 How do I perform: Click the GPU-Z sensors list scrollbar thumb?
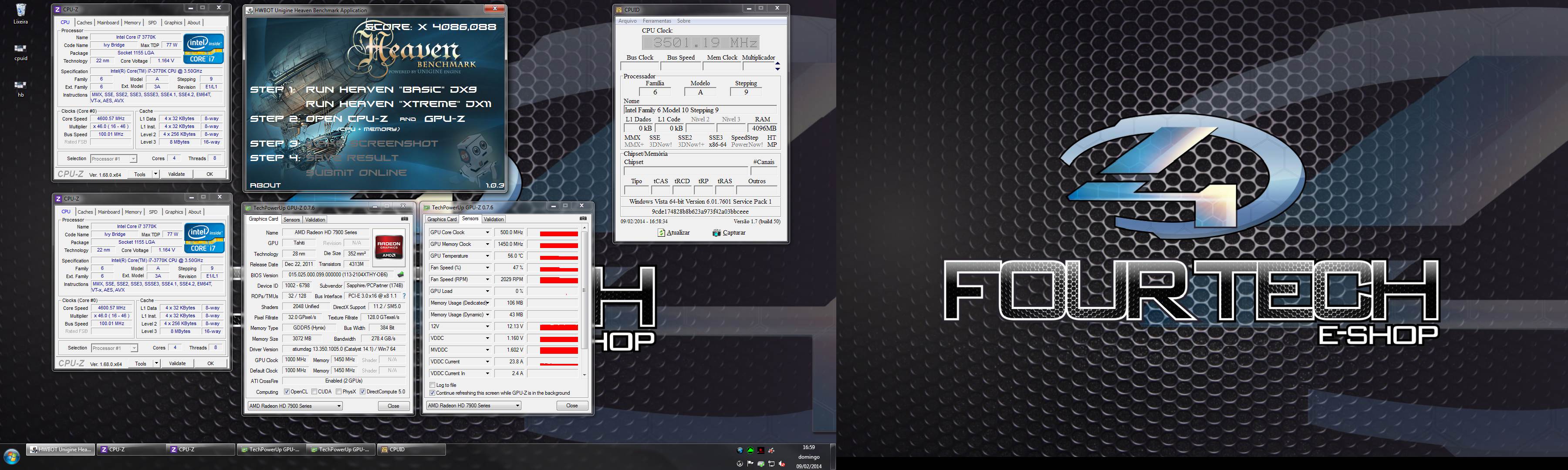(585, 290)
